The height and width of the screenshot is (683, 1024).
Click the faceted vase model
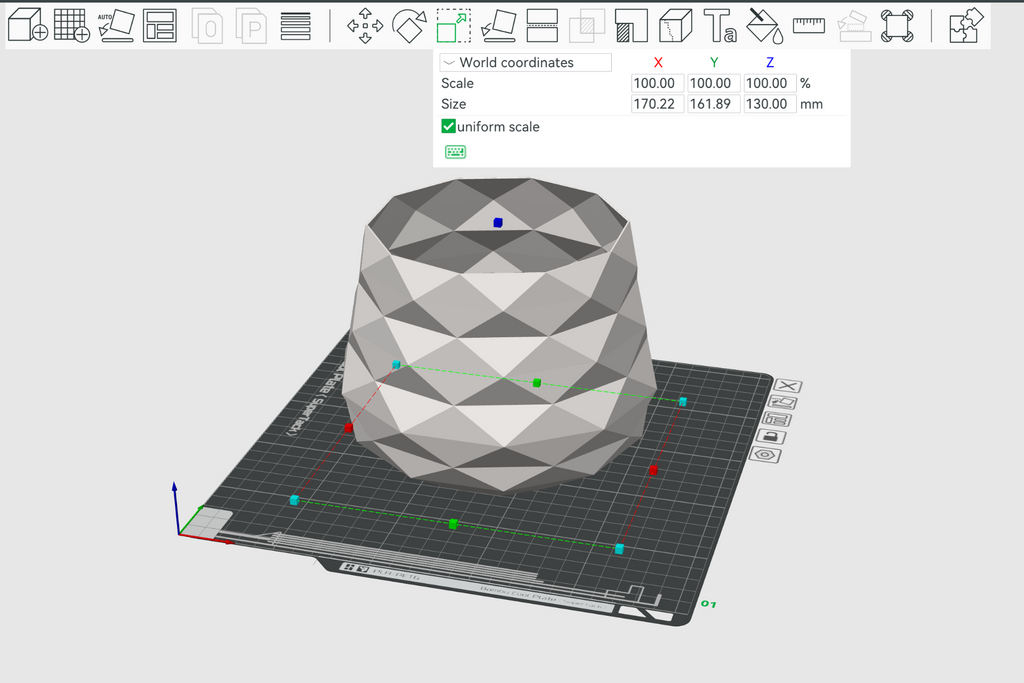500,333
